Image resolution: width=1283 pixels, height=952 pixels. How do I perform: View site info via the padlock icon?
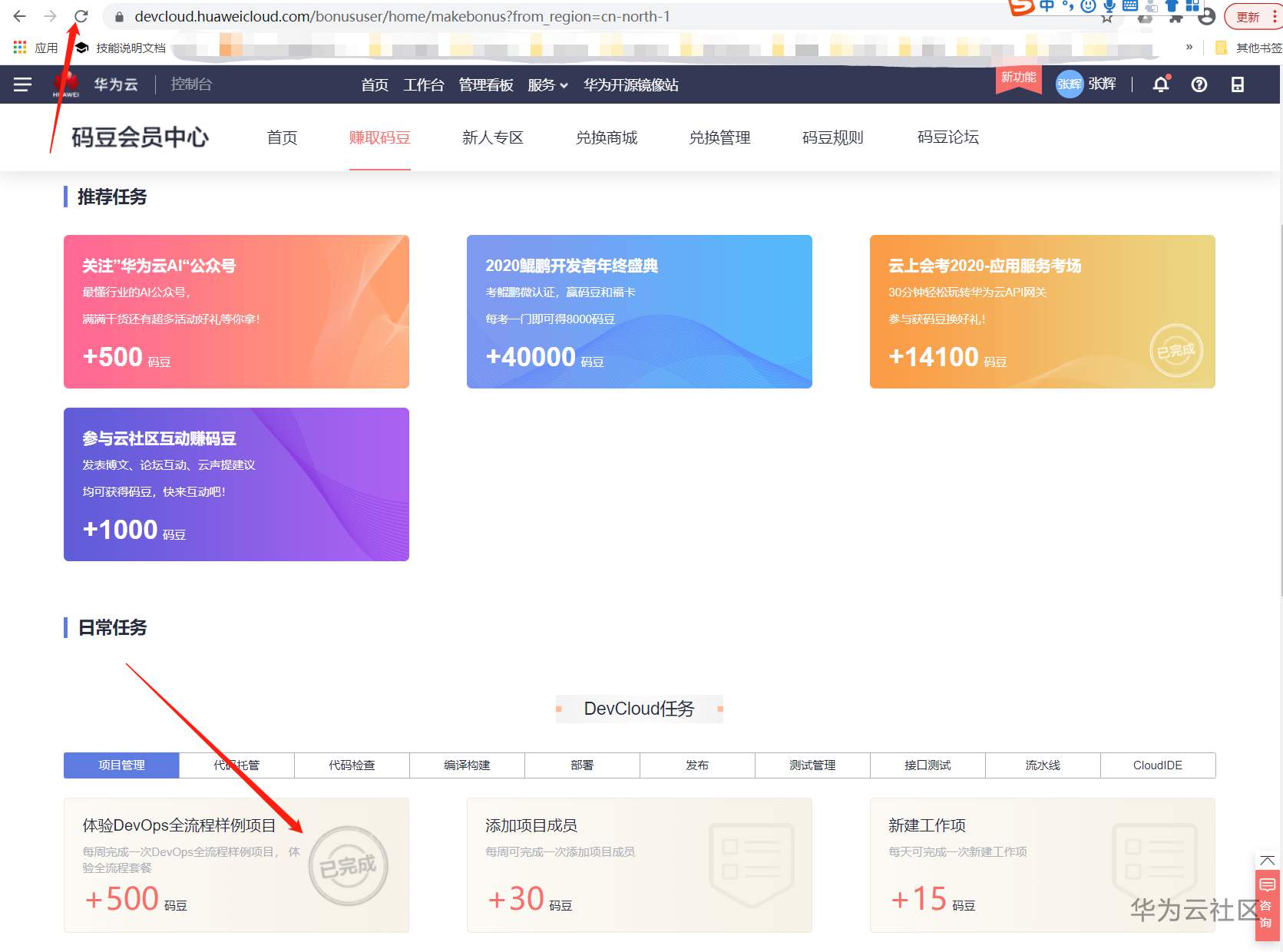[x=119, y=17]
